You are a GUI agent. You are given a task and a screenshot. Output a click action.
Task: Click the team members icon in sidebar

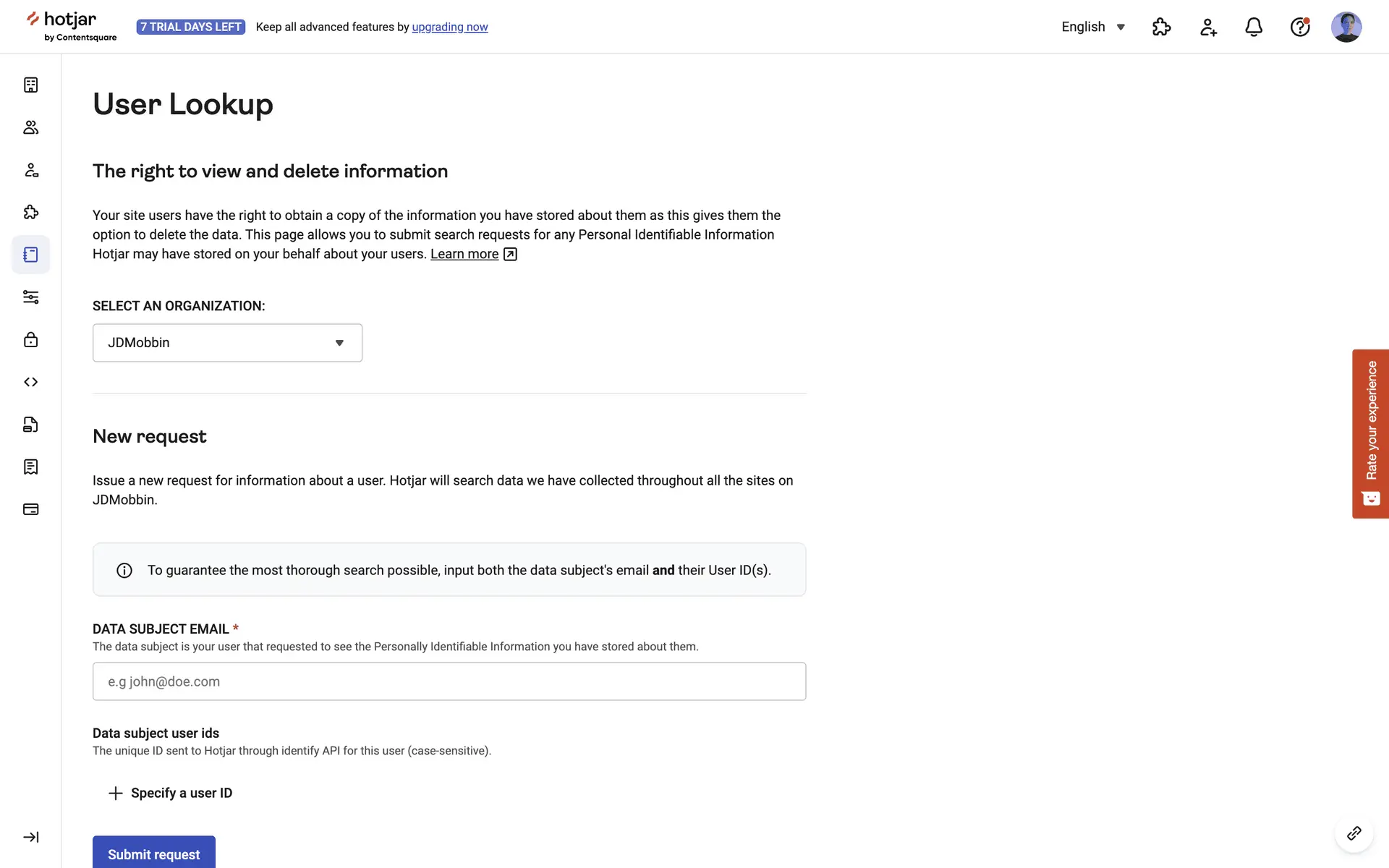(x=30, y=127)
